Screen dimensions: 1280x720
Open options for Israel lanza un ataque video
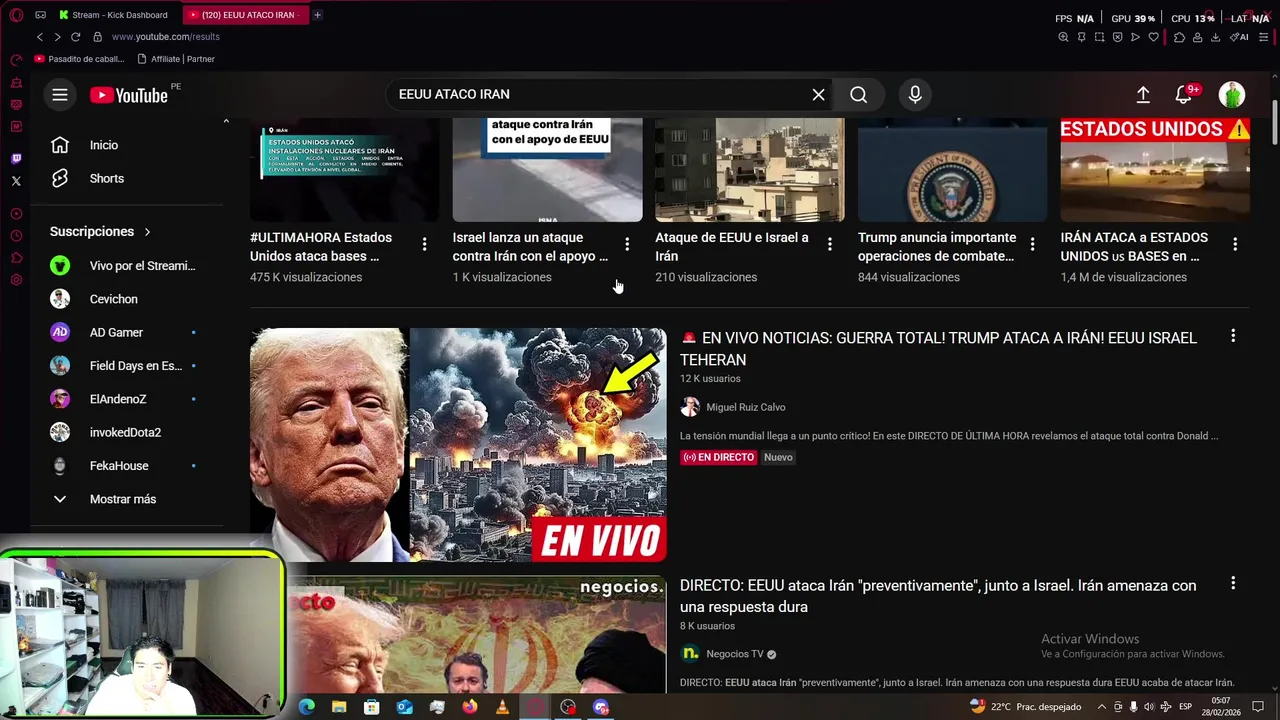(627, 244)
